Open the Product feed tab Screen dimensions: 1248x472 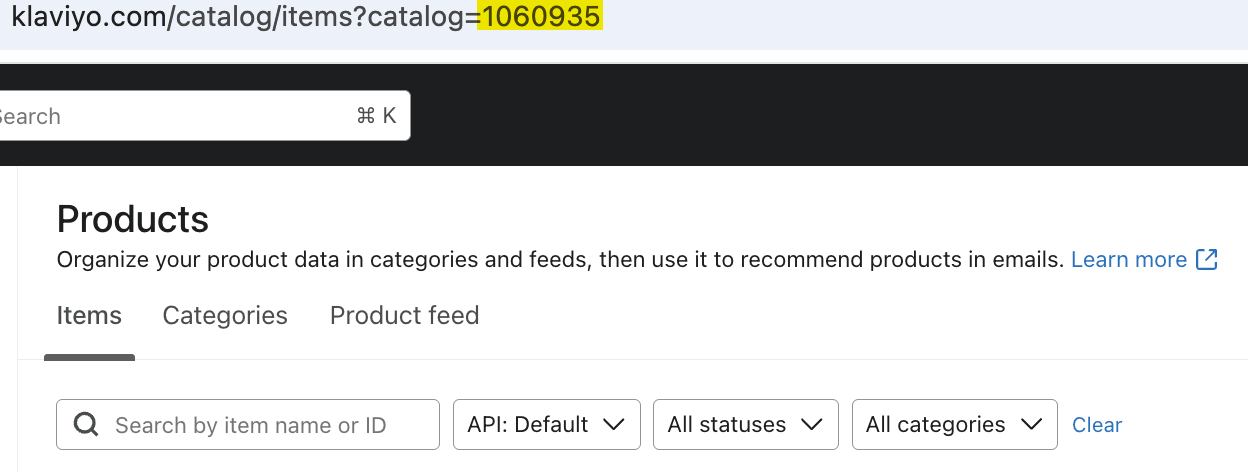(x=404, y=316)
